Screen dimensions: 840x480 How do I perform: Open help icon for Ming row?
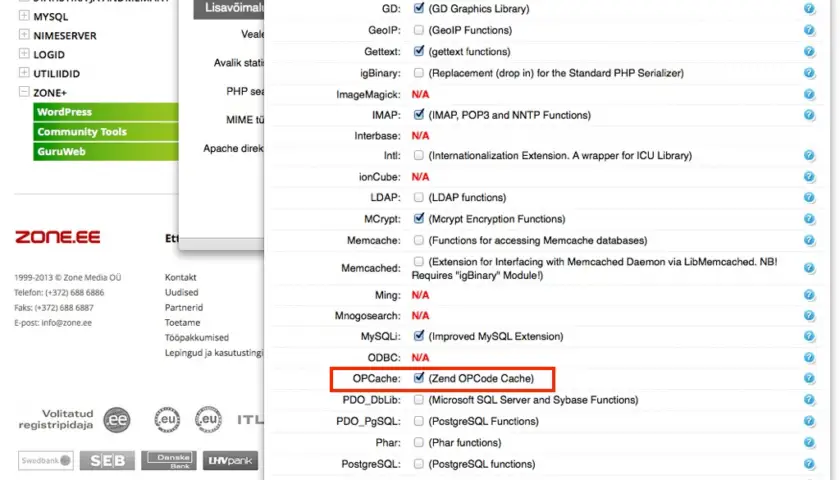809,295
